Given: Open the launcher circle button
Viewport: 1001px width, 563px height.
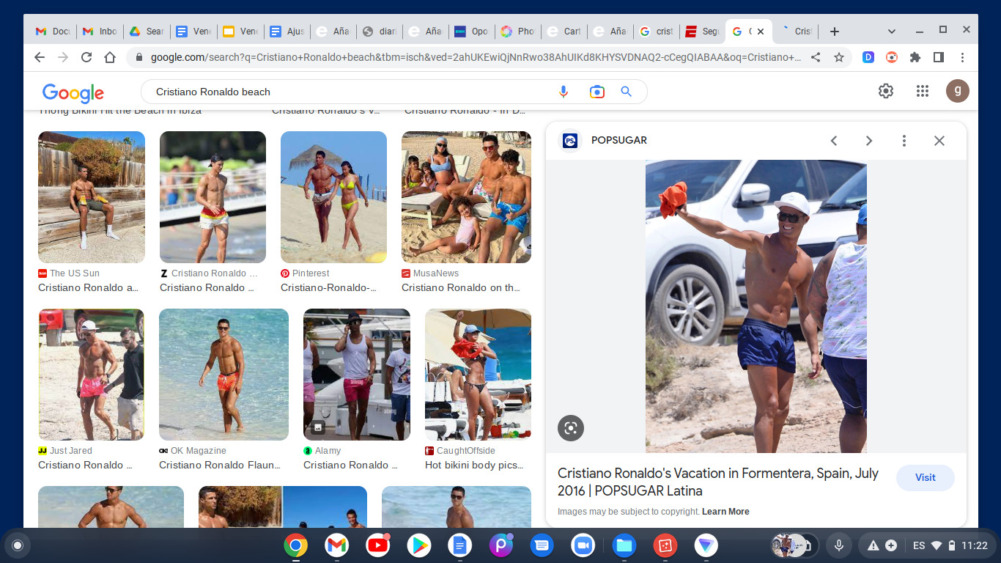Looking at the screenshot, I should pos(17,545).
